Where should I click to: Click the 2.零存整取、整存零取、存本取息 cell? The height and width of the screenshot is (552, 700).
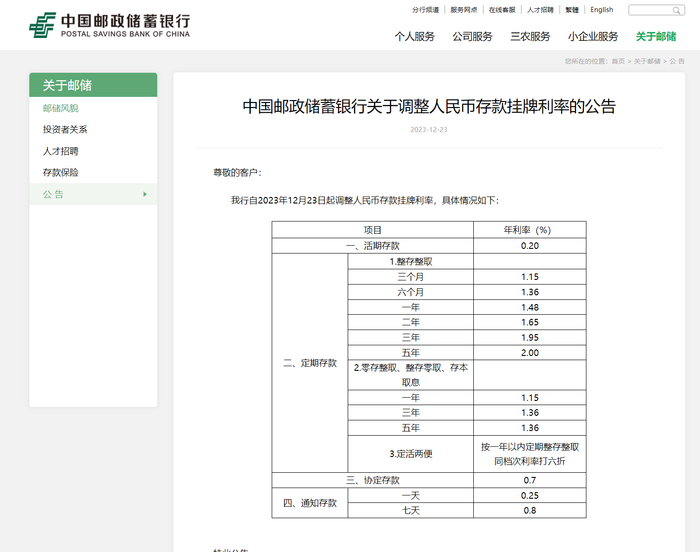pos(411,375)
